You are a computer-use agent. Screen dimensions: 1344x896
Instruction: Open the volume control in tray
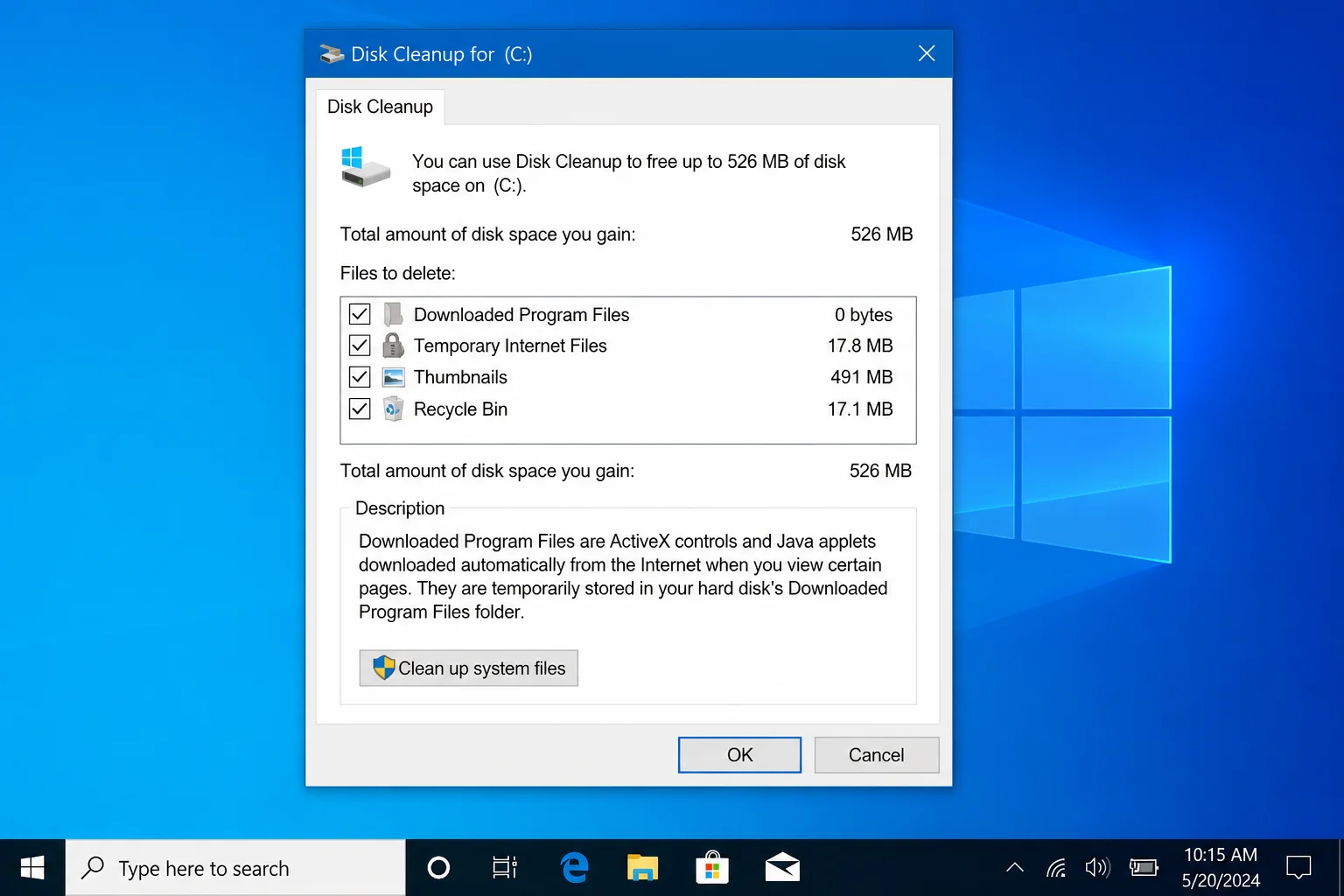[x=1097, y=868]
